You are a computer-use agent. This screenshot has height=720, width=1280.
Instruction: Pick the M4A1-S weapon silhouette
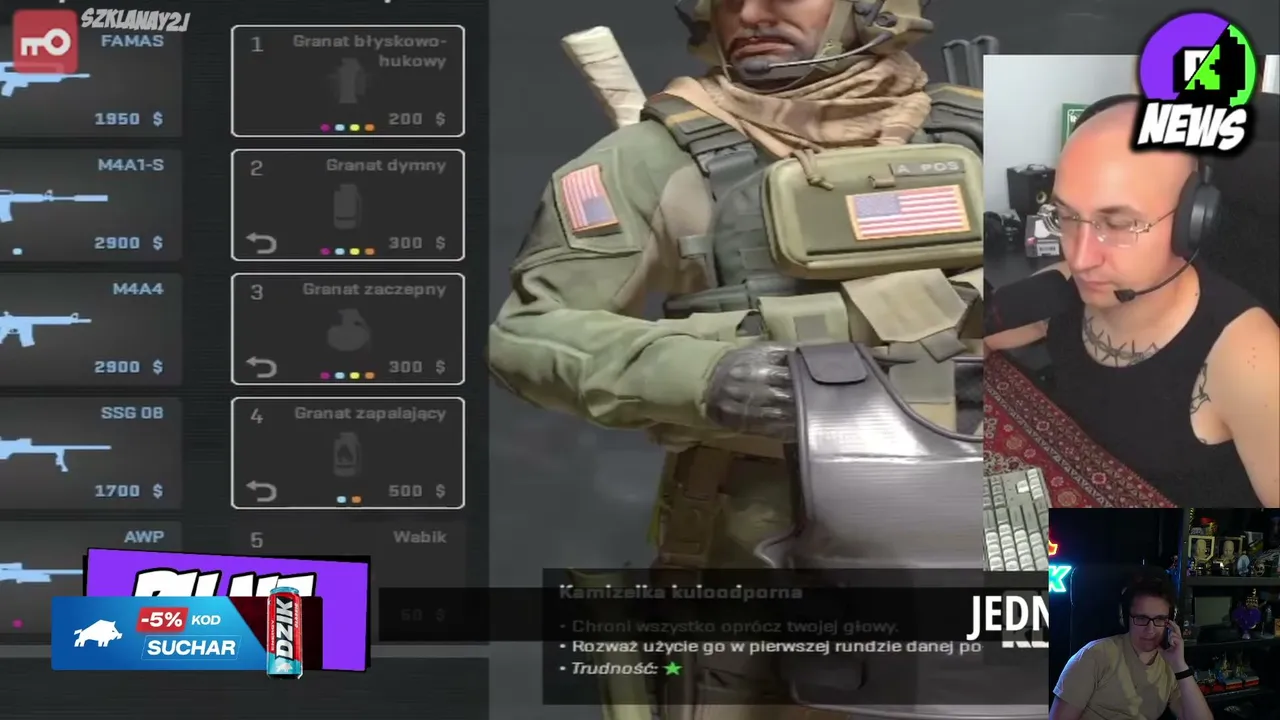(x=53, y=203)
